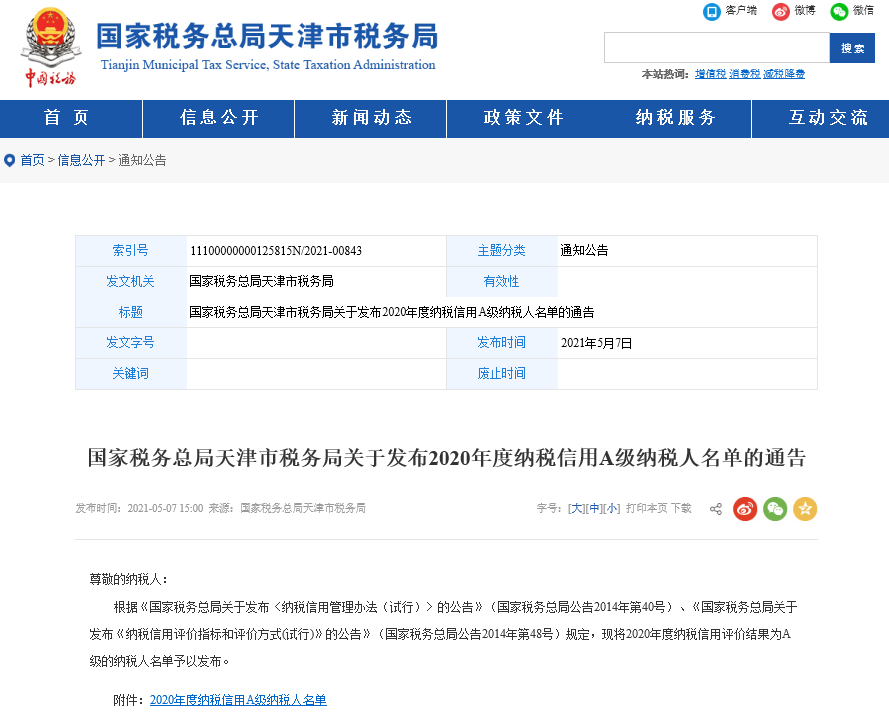Image resolution: width=889 pixels, height=725 pixels.
Task: Set font size to 中 (medium)
Action: coord(594,509)
